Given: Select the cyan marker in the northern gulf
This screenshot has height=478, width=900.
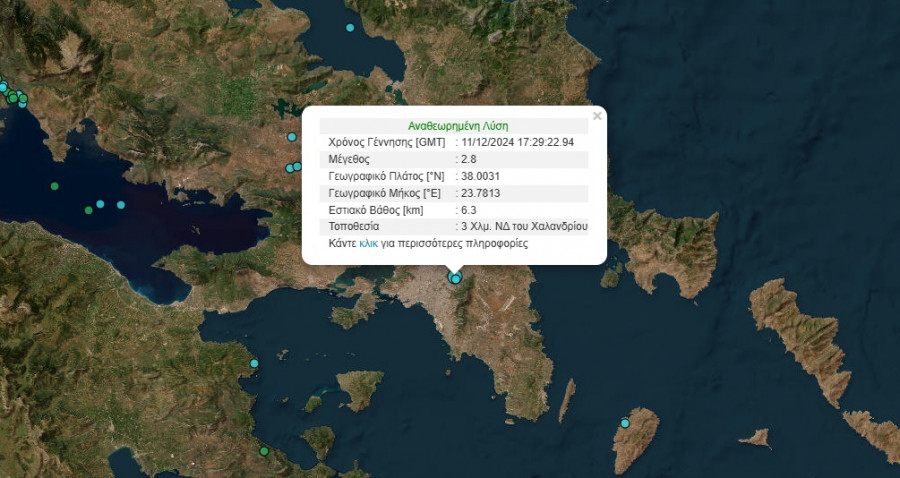Looking at the screenshot, I should [x=350, y=27].
